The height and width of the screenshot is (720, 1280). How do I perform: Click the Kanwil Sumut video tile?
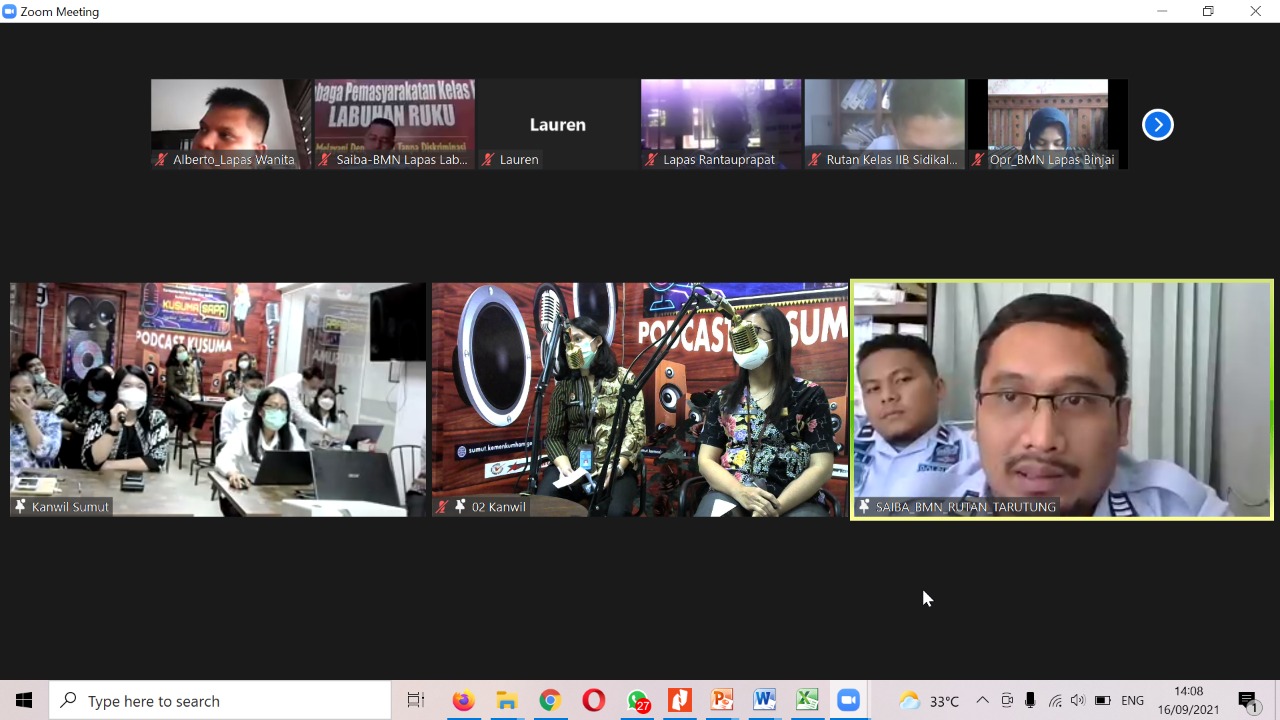[218, 399]
